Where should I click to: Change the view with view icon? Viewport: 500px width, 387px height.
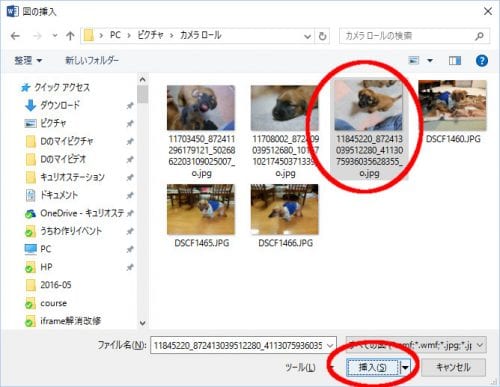click(x=414, y=60)
